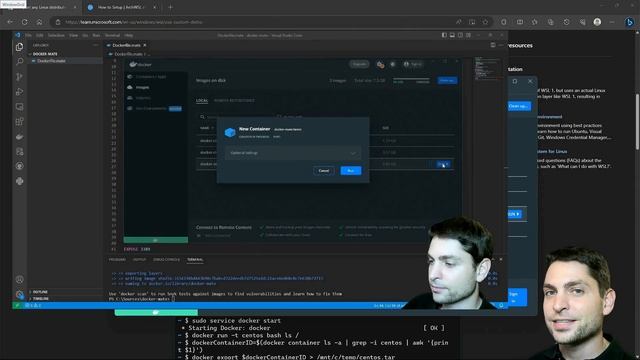The width and height of the screenshot is (640, 360).
Task: Open Containers / Apps in Docker sidebar
Action: 151,77
